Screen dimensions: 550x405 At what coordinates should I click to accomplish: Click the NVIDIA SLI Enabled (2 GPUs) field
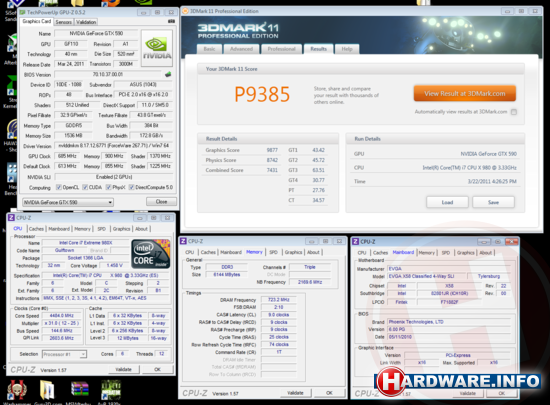click(x=114, y=177)
